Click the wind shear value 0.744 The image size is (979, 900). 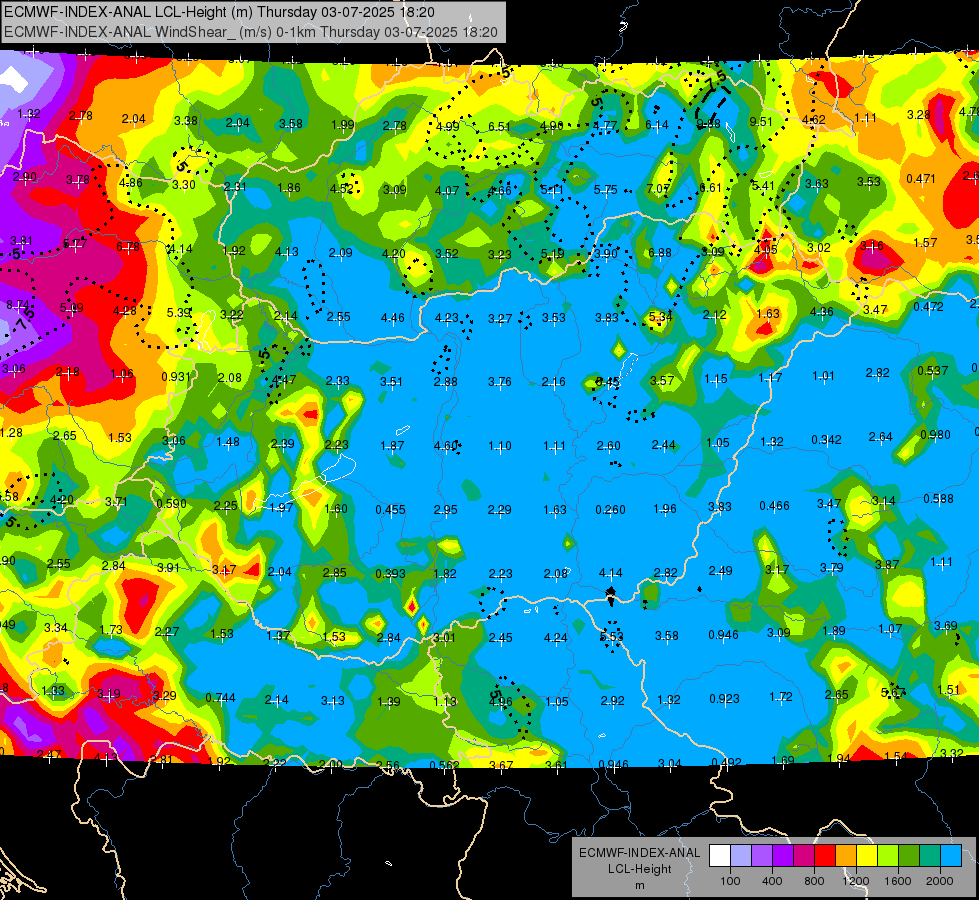click(x=220, y=698)
